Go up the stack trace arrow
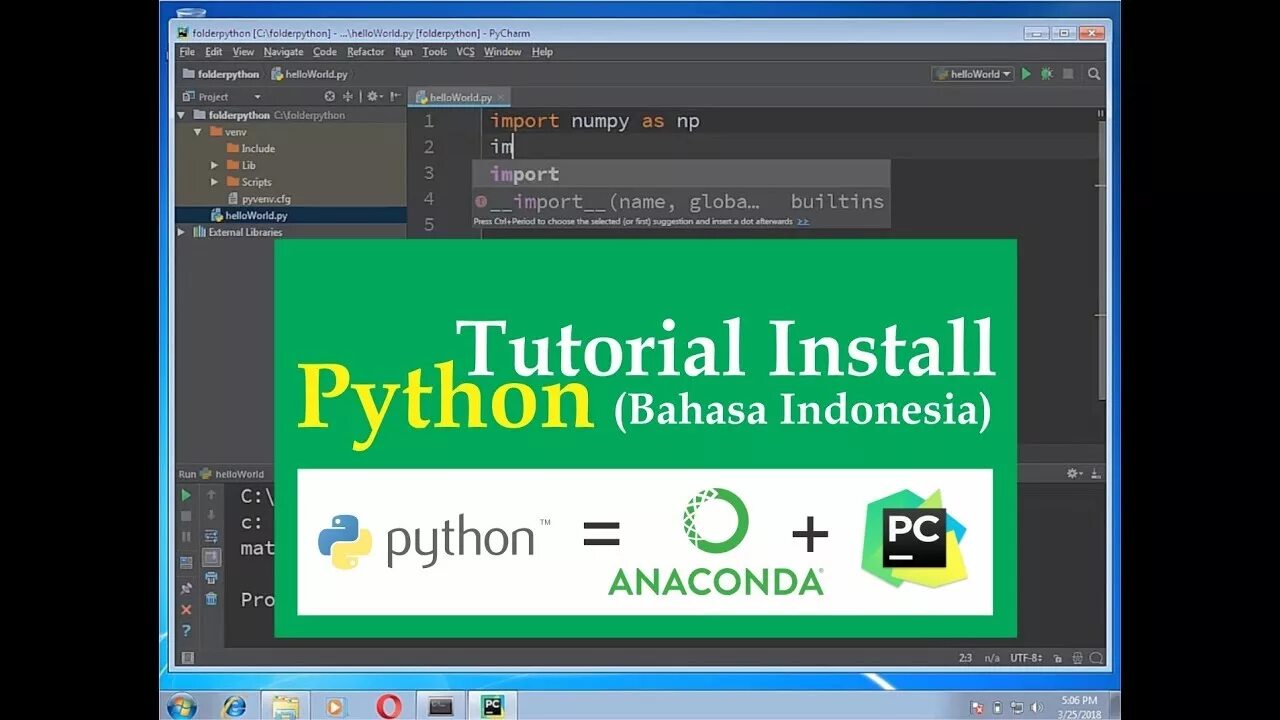1280x720 pixels. point(211,495)
